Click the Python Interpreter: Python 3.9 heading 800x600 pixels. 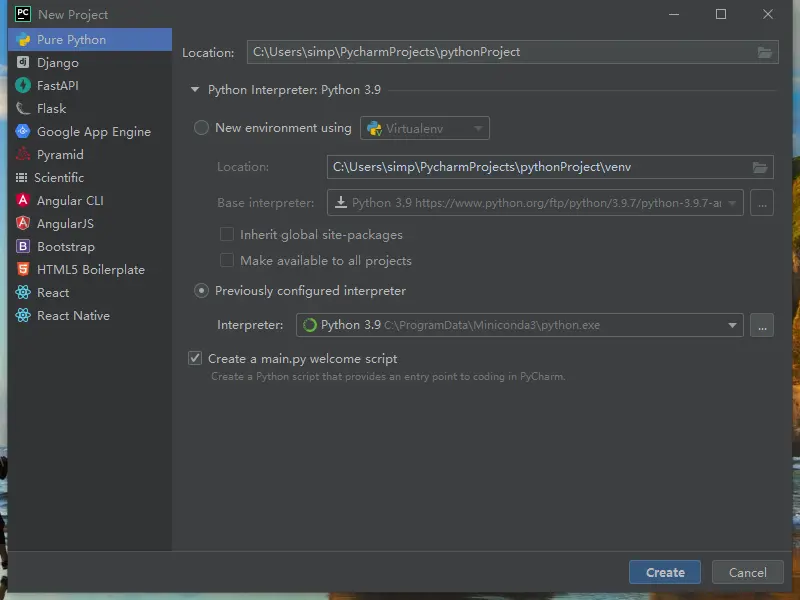point(294,90)
